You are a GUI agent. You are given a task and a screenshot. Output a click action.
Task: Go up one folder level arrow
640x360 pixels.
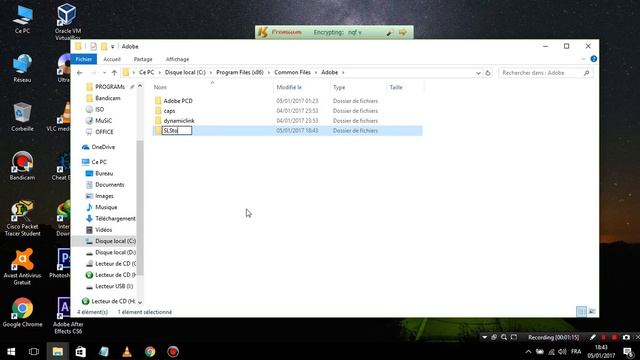point(114,73)
